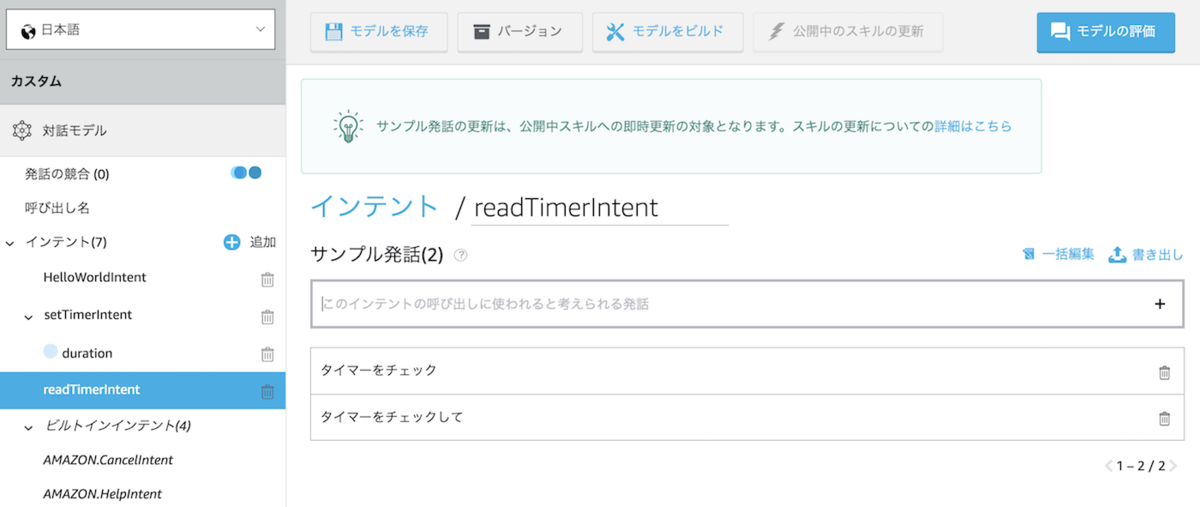Select the タイマーをチェック utterance row
This screenshot has height=507, width=1200.
pyautogui.click(x=747, y=371)
